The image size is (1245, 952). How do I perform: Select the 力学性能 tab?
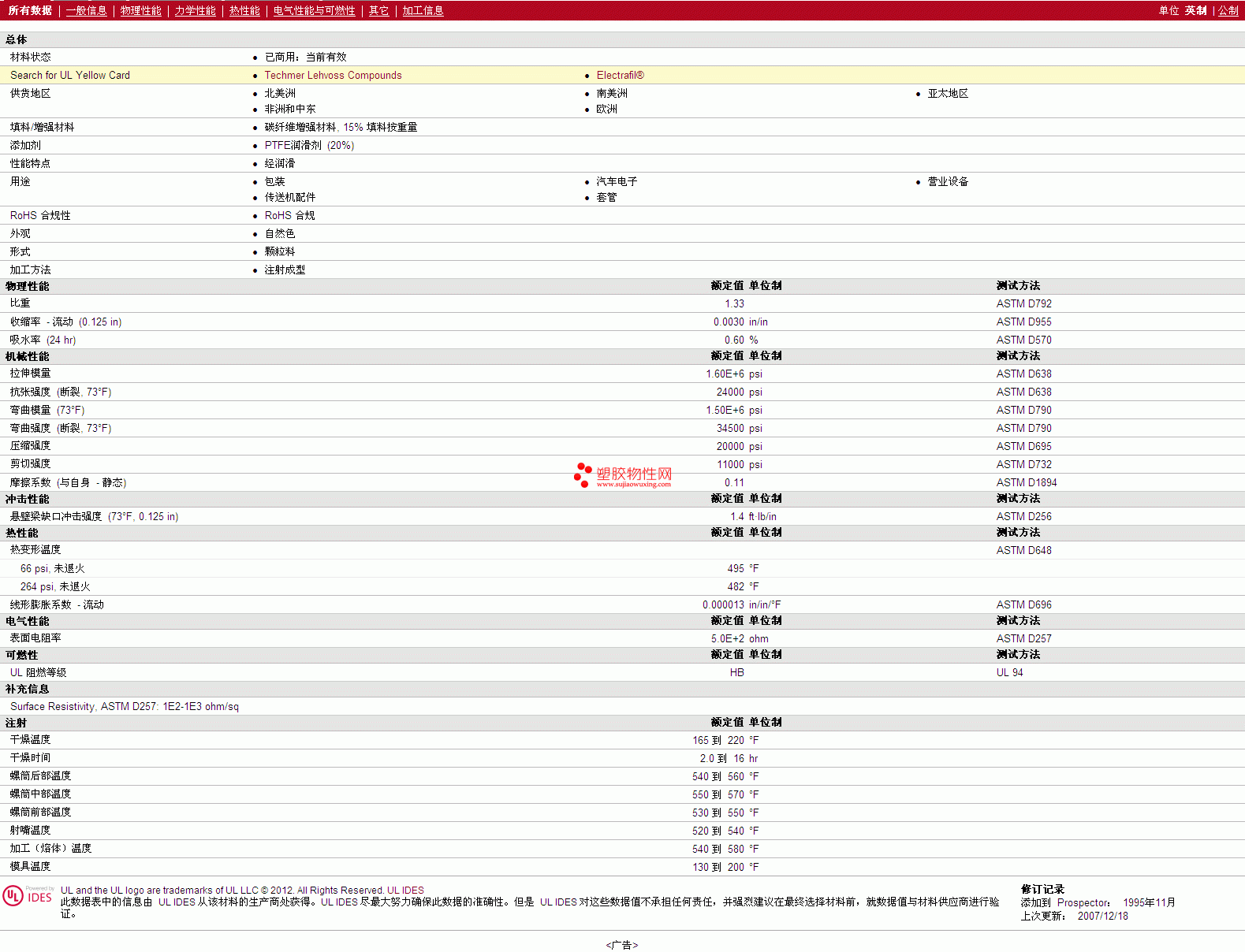[x=195, y=11]
